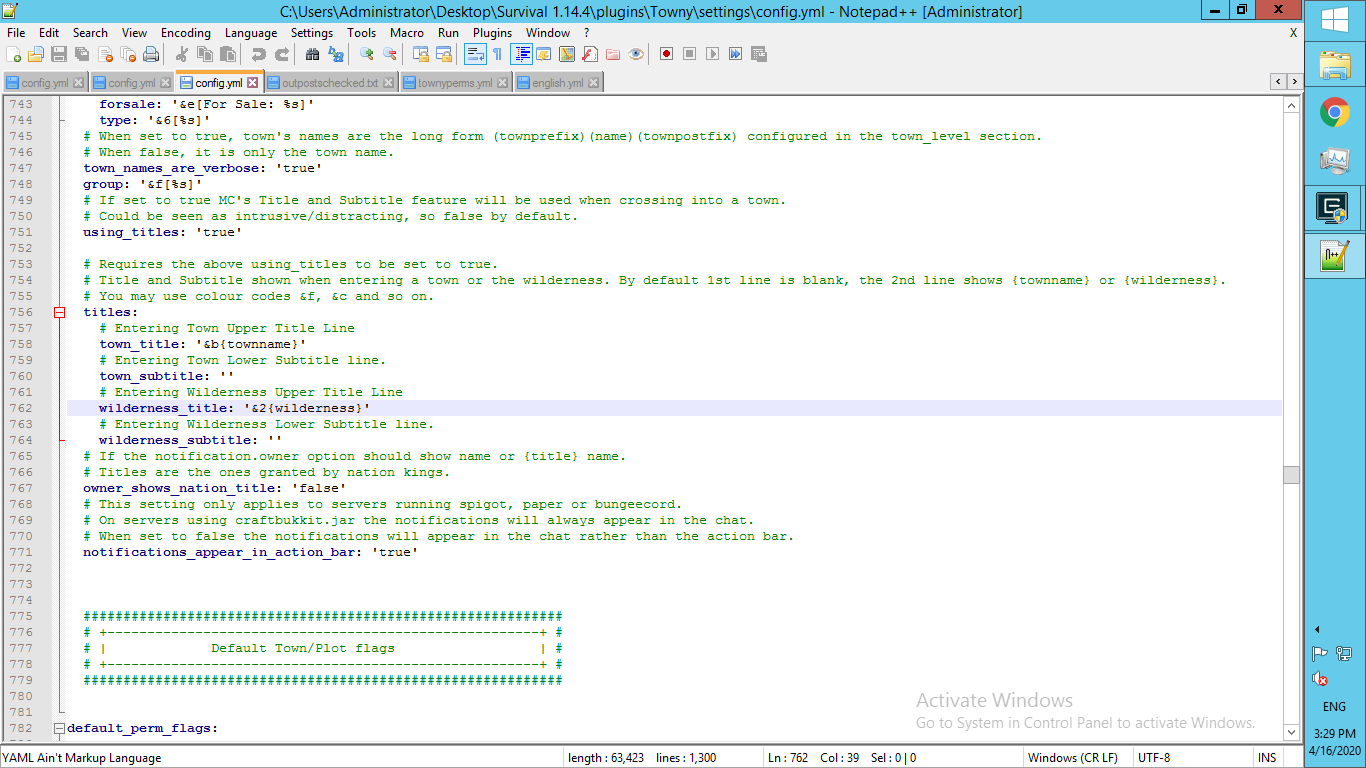Click the Undo arrow icon
The image size is (1366, 768).
[x=259, y=54]
